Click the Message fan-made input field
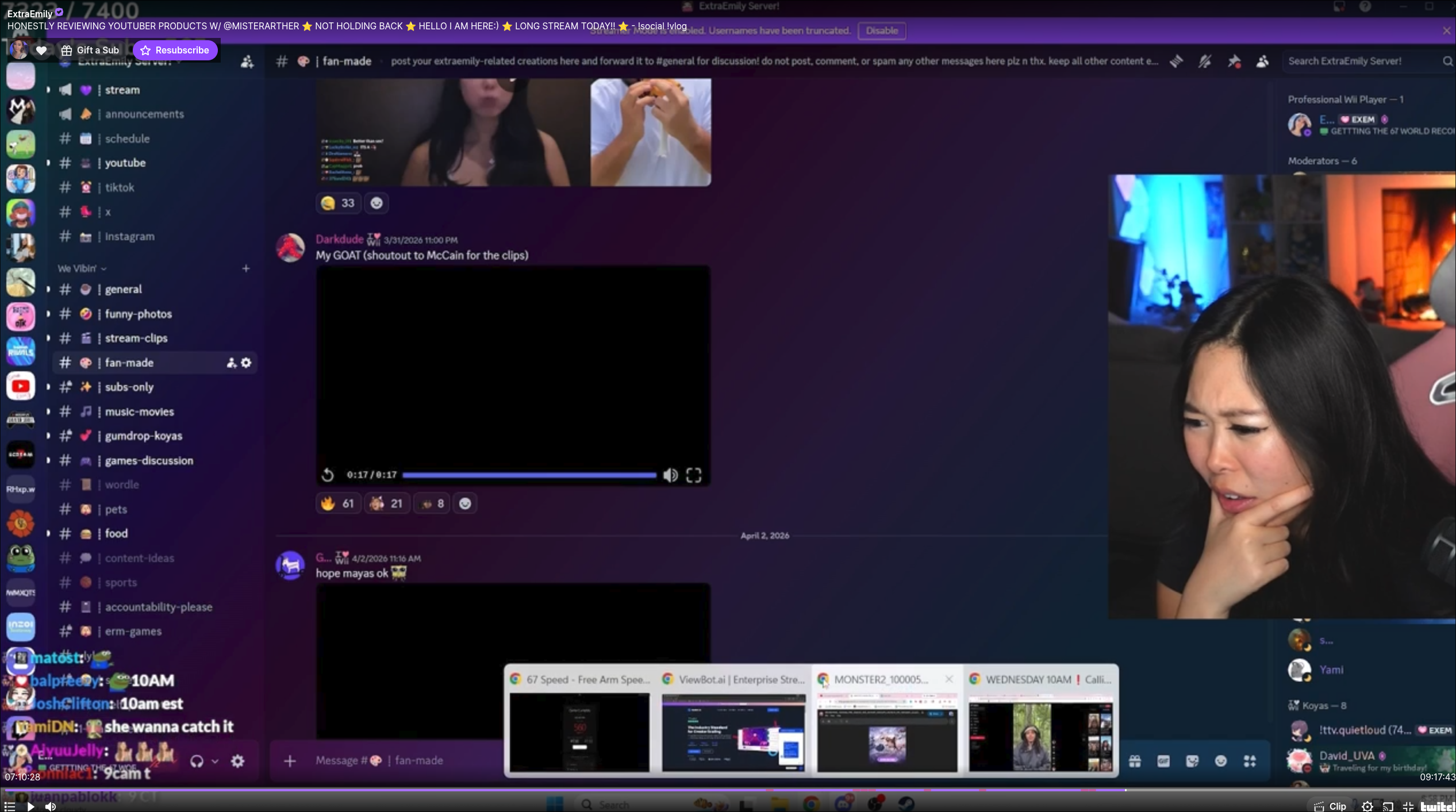The width and height of the screenshot is (1456, 812). coord(402,760)
